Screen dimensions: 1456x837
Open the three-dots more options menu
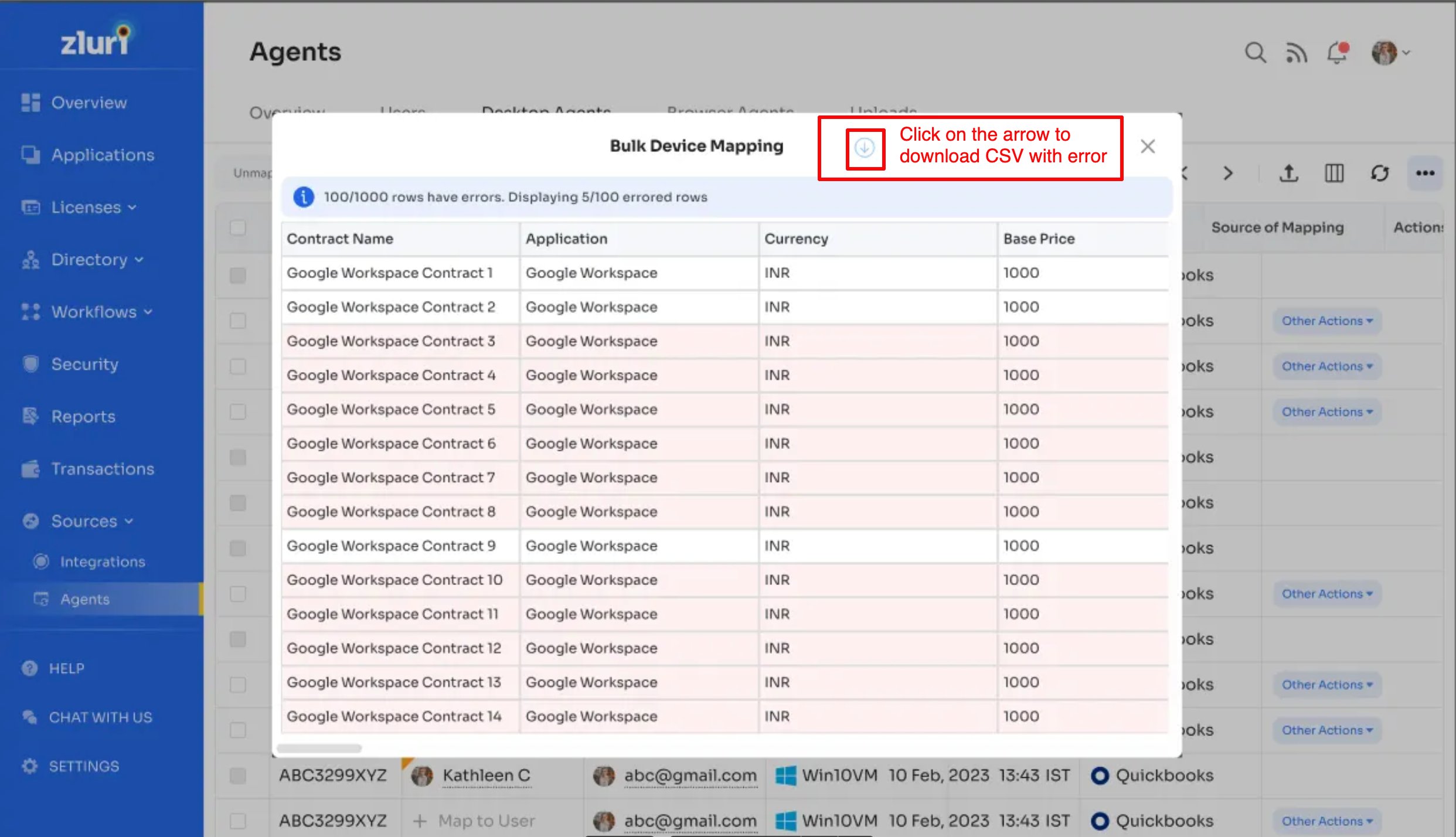point(1425,173)
